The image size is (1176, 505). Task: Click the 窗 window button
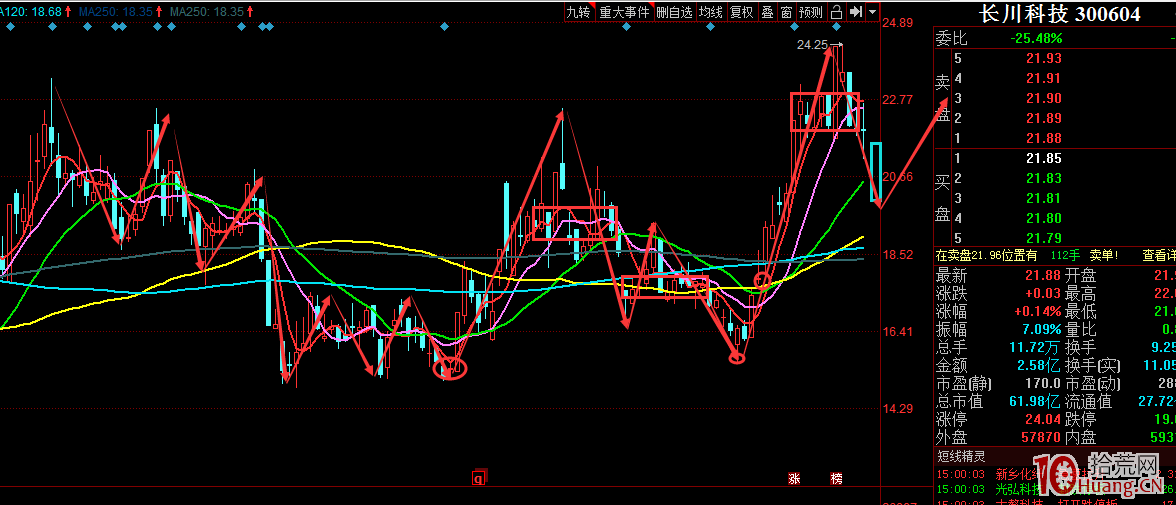[786, 12]
